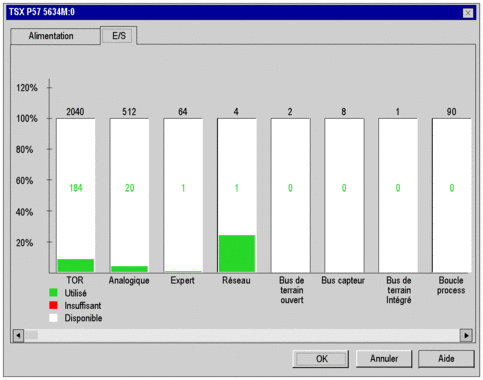Viewport: 483px width, 380px height.
Task: Click the green 20 value in Analogique bar
Action: [x=130, y=188]
